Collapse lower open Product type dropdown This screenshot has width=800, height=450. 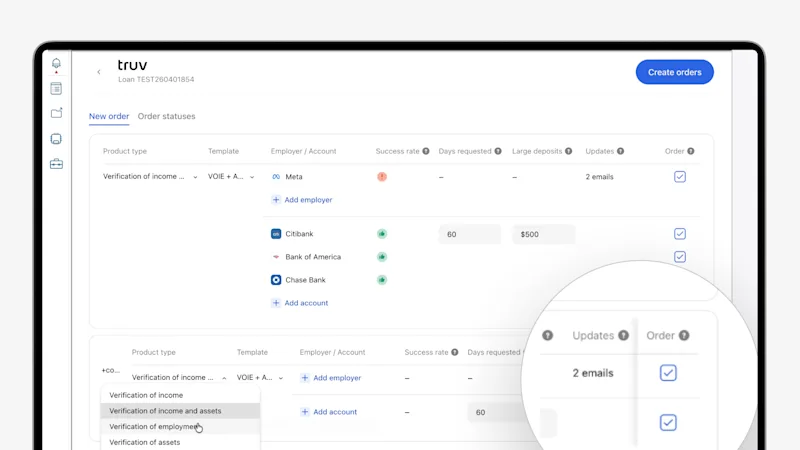(x=179, y=378)
